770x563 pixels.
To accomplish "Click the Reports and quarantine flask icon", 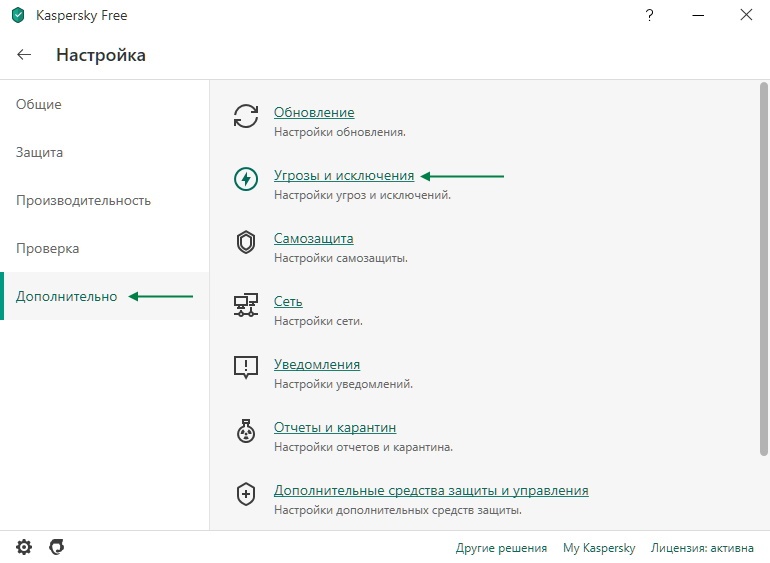I will click(x=246, y=431).
